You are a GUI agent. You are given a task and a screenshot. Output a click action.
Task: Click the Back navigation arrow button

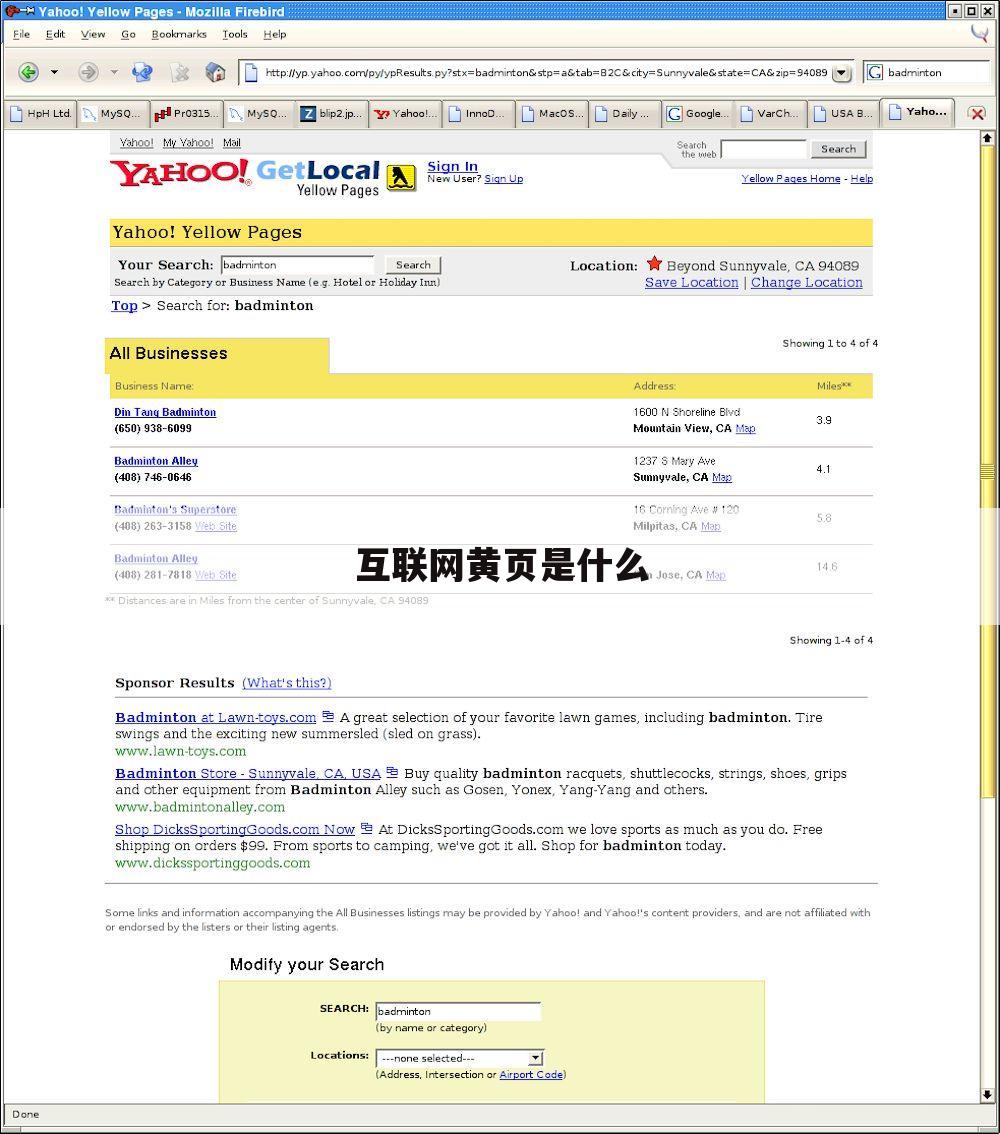click(28, 72)
